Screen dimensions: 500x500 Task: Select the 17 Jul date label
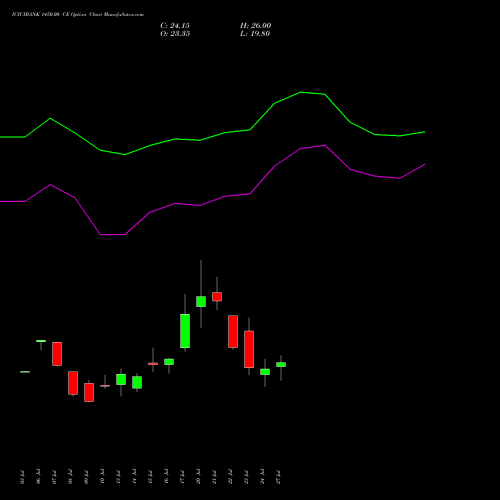point(182,477)
